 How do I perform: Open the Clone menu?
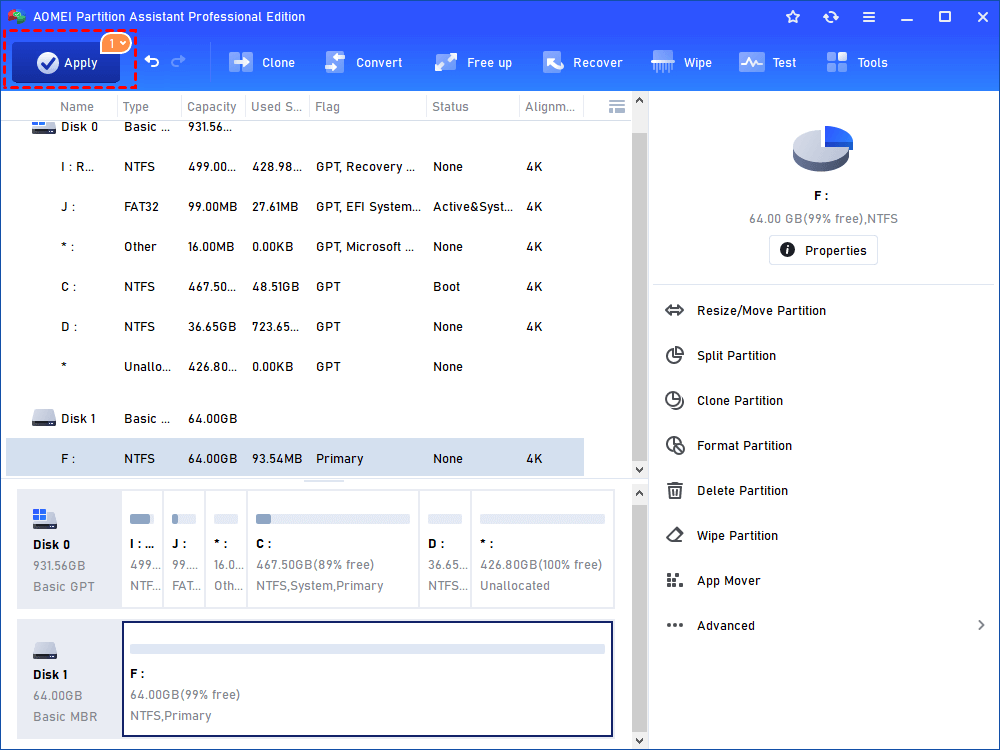pyautogui.click(x=261, y=62)
